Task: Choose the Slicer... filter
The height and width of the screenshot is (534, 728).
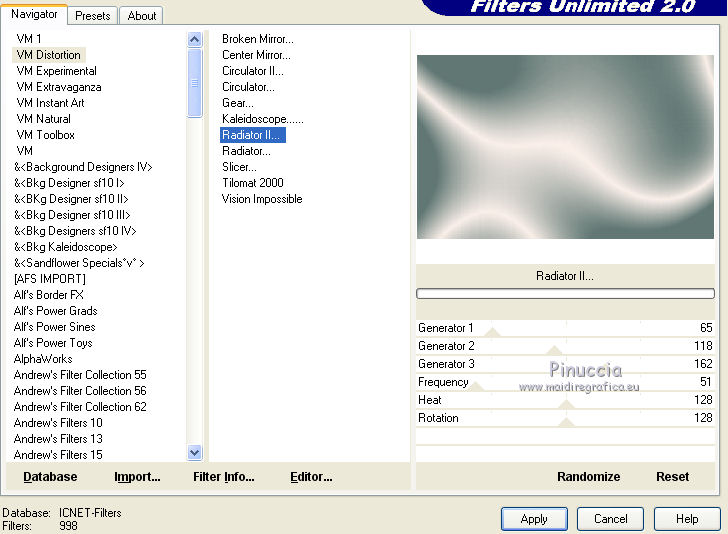Action: click(239, 167)
